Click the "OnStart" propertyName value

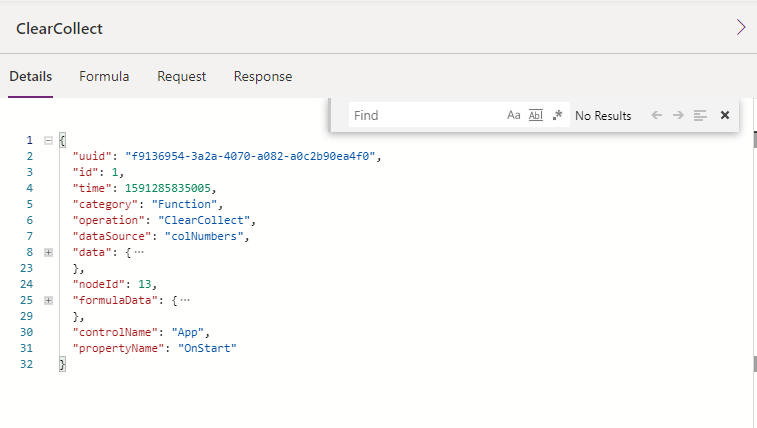[208, 348]
